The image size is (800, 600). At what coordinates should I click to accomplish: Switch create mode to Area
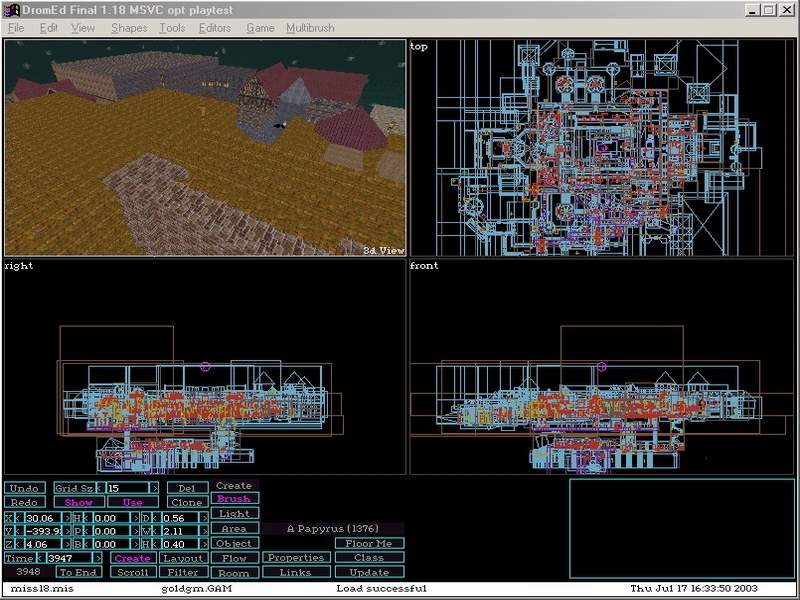234,529
